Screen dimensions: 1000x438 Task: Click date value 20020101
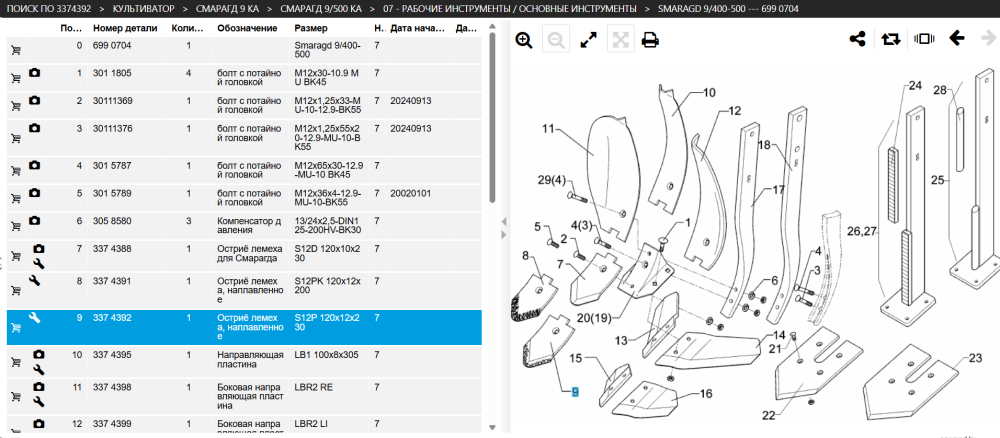(411, 193)
